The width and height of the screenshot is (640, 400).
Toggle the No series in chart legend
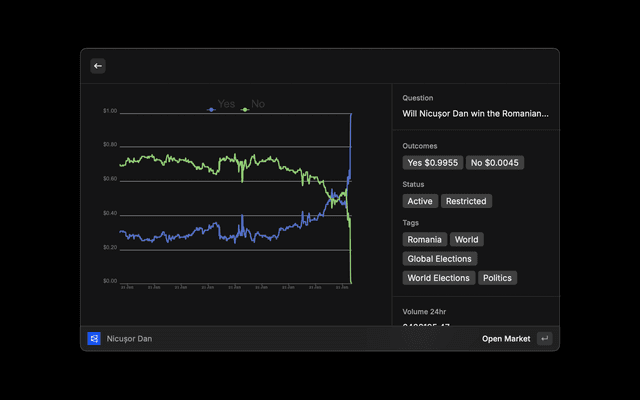click(258, 104)
